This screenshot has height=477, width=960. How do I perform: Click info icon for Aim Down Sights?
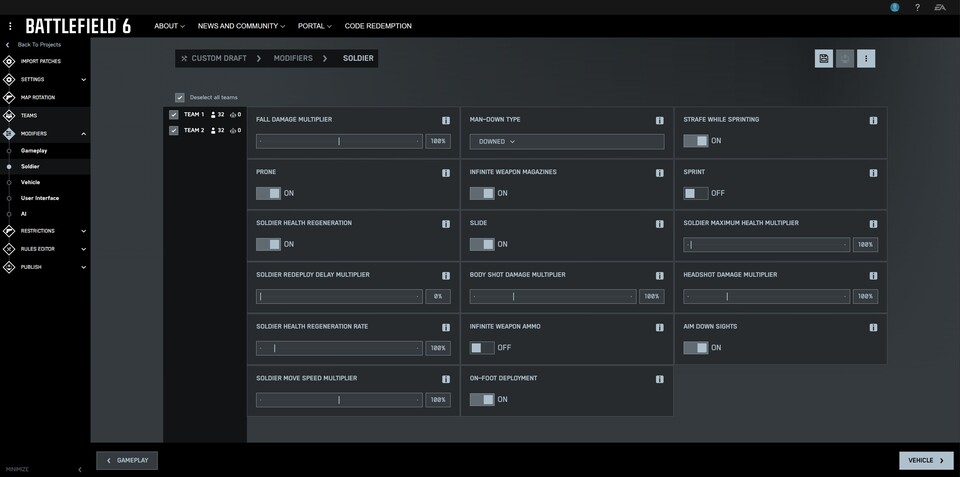point(873,327)
